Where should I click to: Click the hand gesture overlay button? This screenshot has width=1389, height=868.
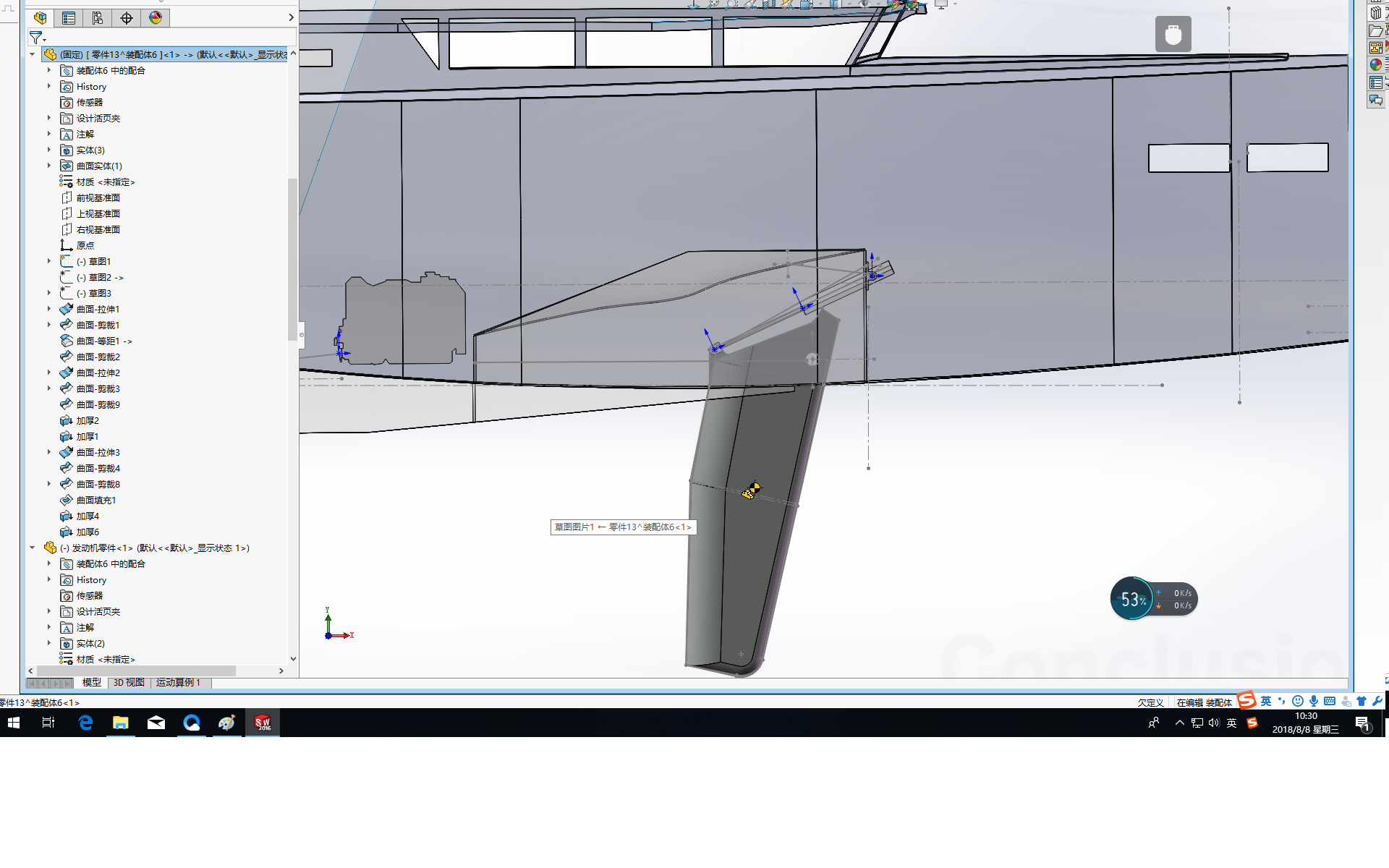point(1173,34)
